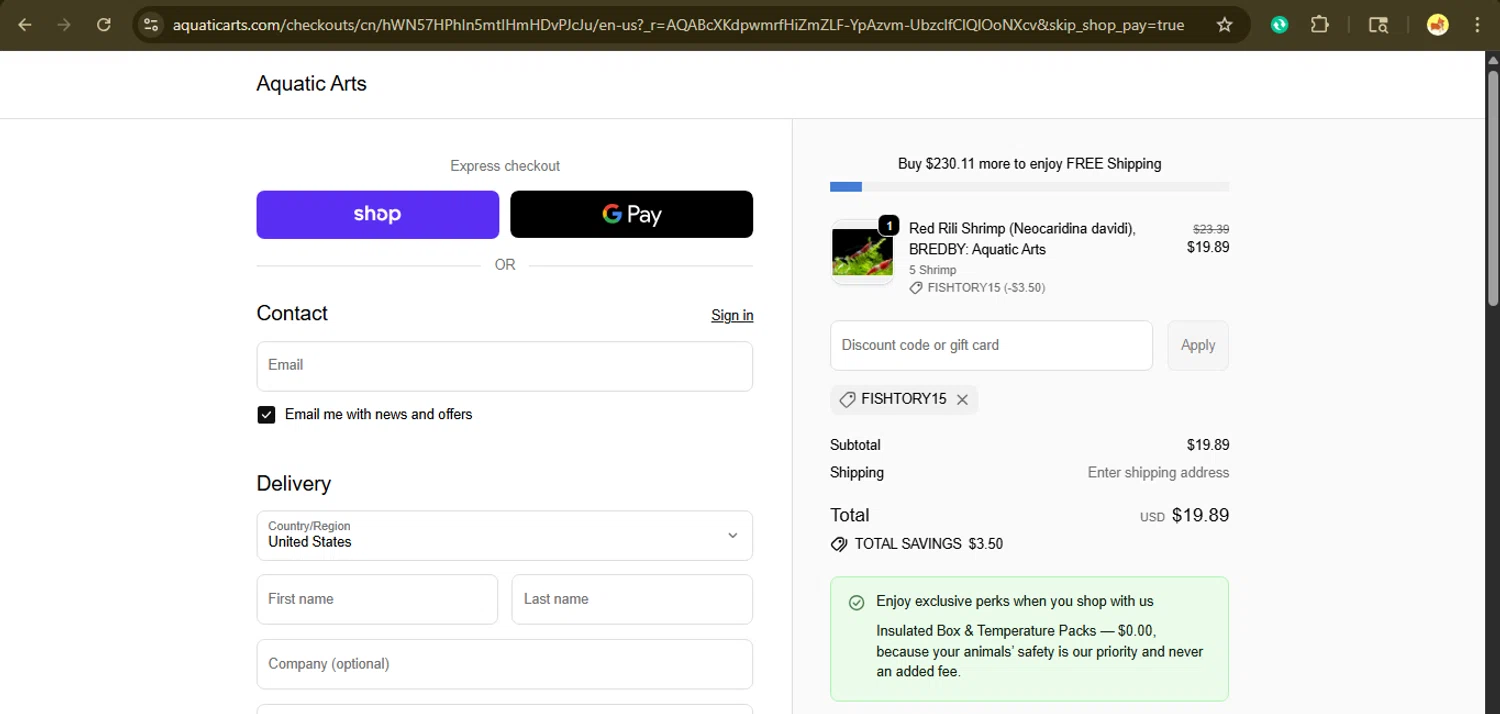Focus the Email input field
The height and width of the screenshot is (714, 1500).
504,366
